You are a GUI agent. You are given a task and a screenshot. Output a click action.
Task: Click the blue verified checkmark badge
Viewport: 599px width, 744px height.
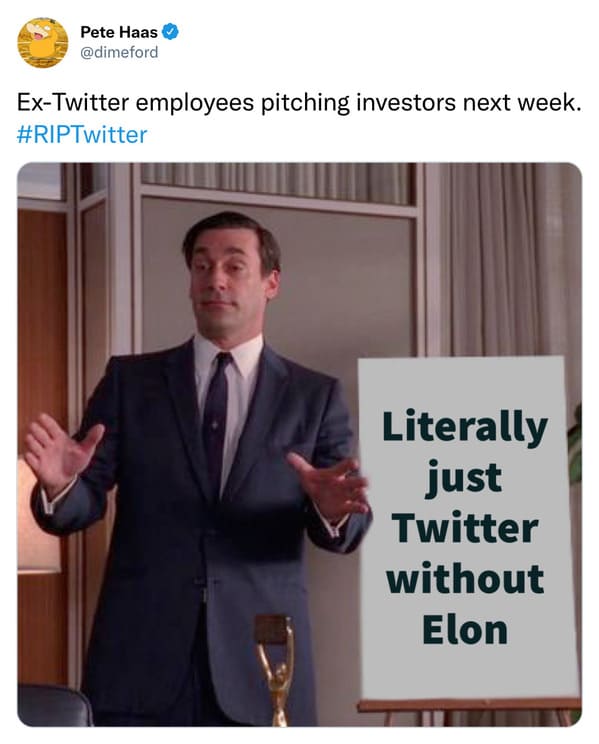pos(170,32)
